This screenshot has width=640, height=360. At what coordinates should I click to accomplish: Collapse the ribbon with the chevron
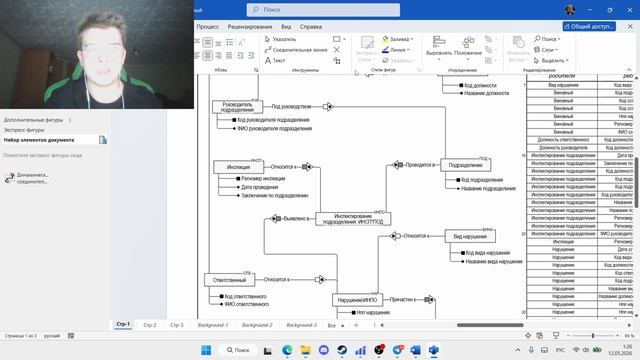(629, 70)
